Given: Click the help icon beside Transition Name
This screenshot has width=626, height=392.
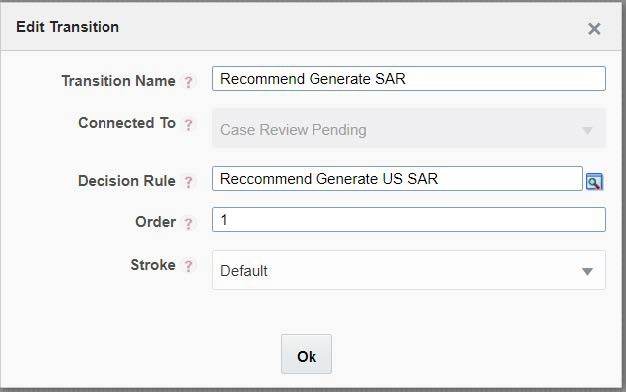Looking at the screenshot, I should 188,82.
